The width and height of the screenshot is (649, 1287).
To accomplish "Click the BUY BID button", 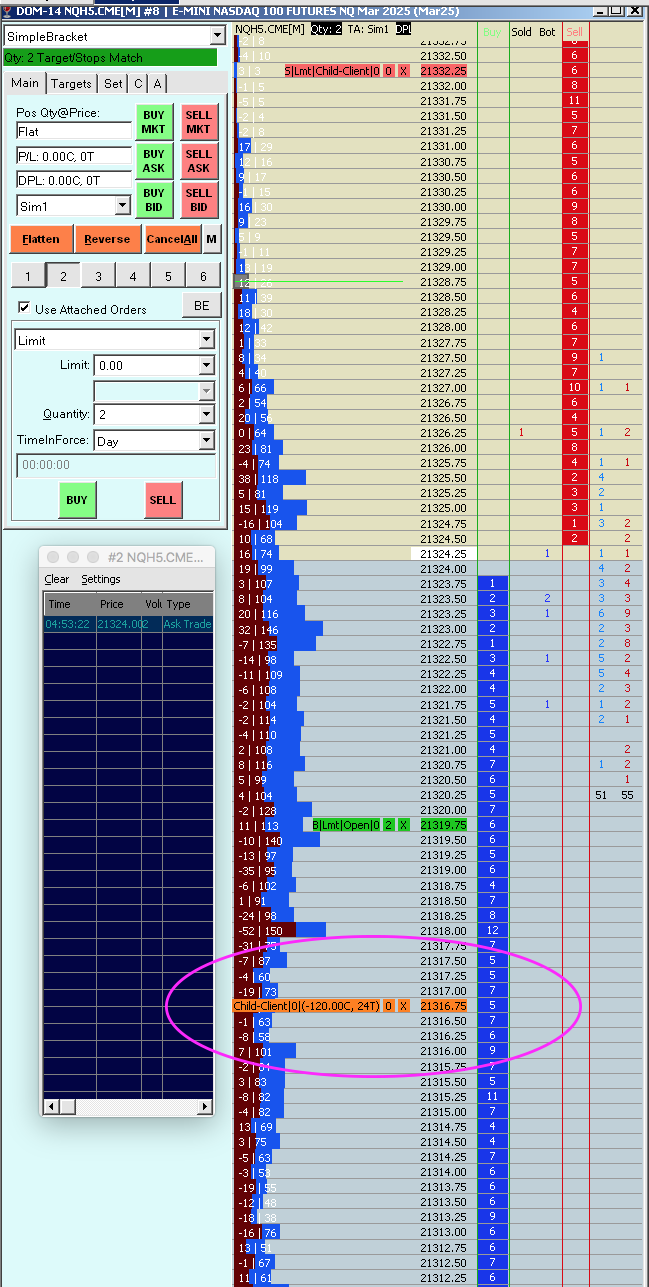I will (154, 200).
